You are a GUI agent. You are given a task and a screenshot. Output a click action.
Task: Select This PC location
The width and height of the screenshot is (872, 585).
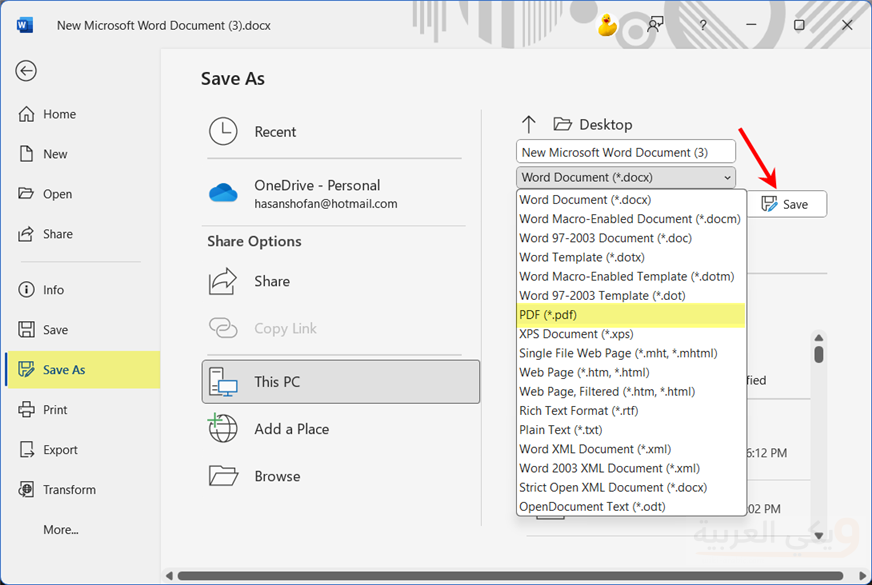pos(341,381)
